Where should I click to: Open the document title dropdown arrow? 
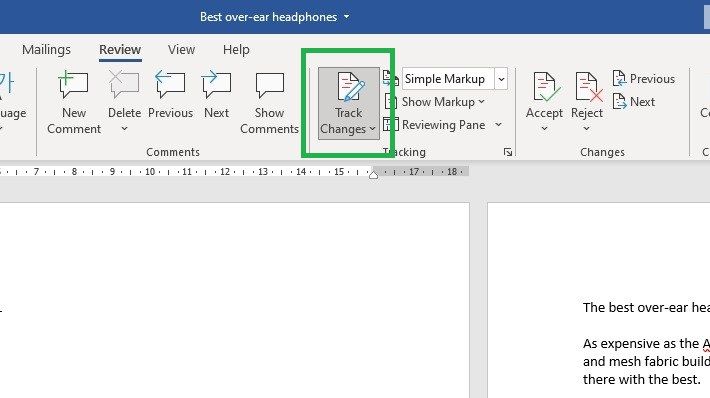[346, 17]
